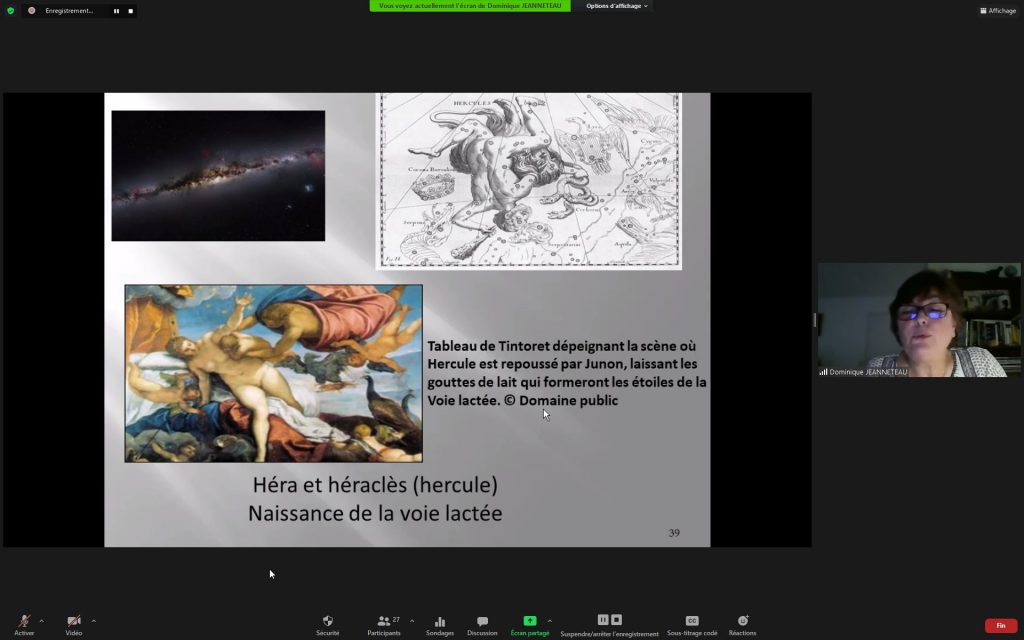The height and width of the screenshot is (640, 1024).
Task: Click the green encryption shield icon
Action: click(10, 10)
